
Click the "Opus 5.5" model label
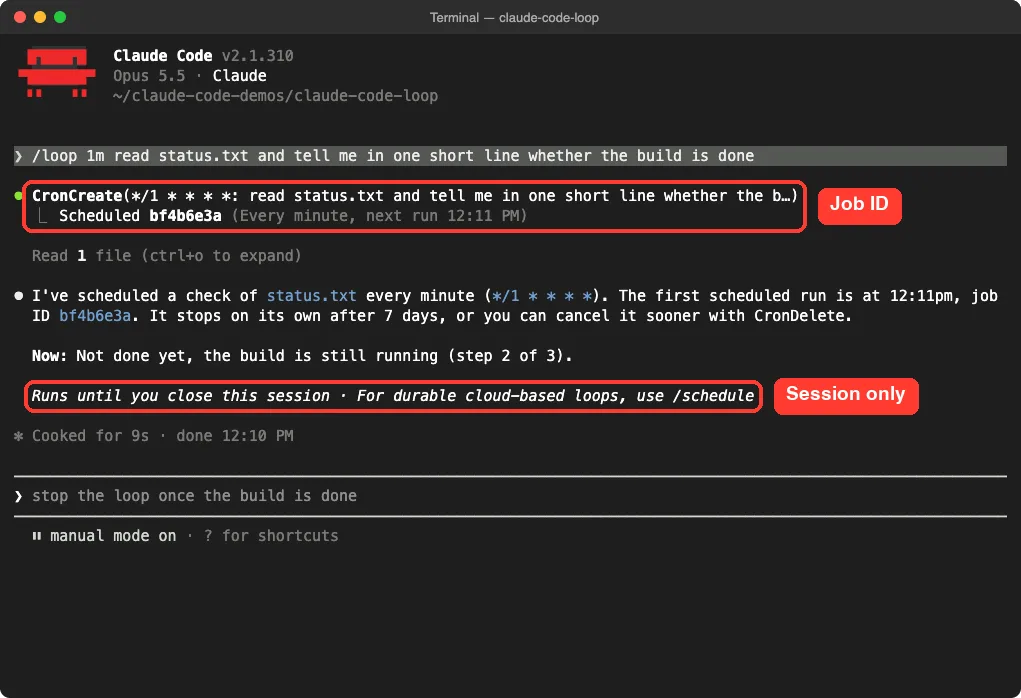point(149,76)
